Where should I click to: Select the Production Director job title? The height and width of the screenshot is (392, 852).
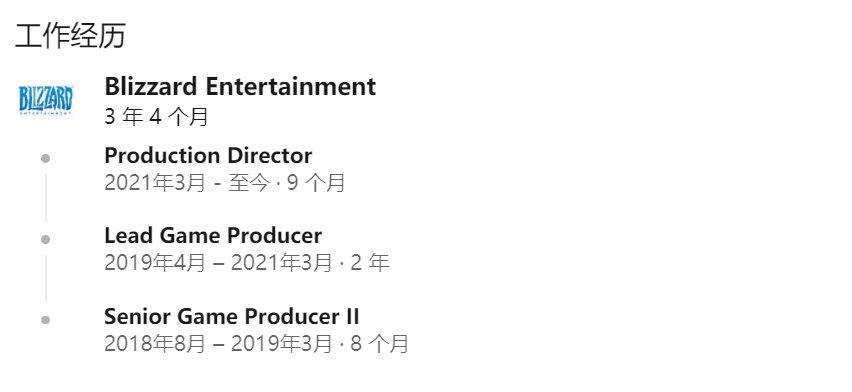(208, 156)
